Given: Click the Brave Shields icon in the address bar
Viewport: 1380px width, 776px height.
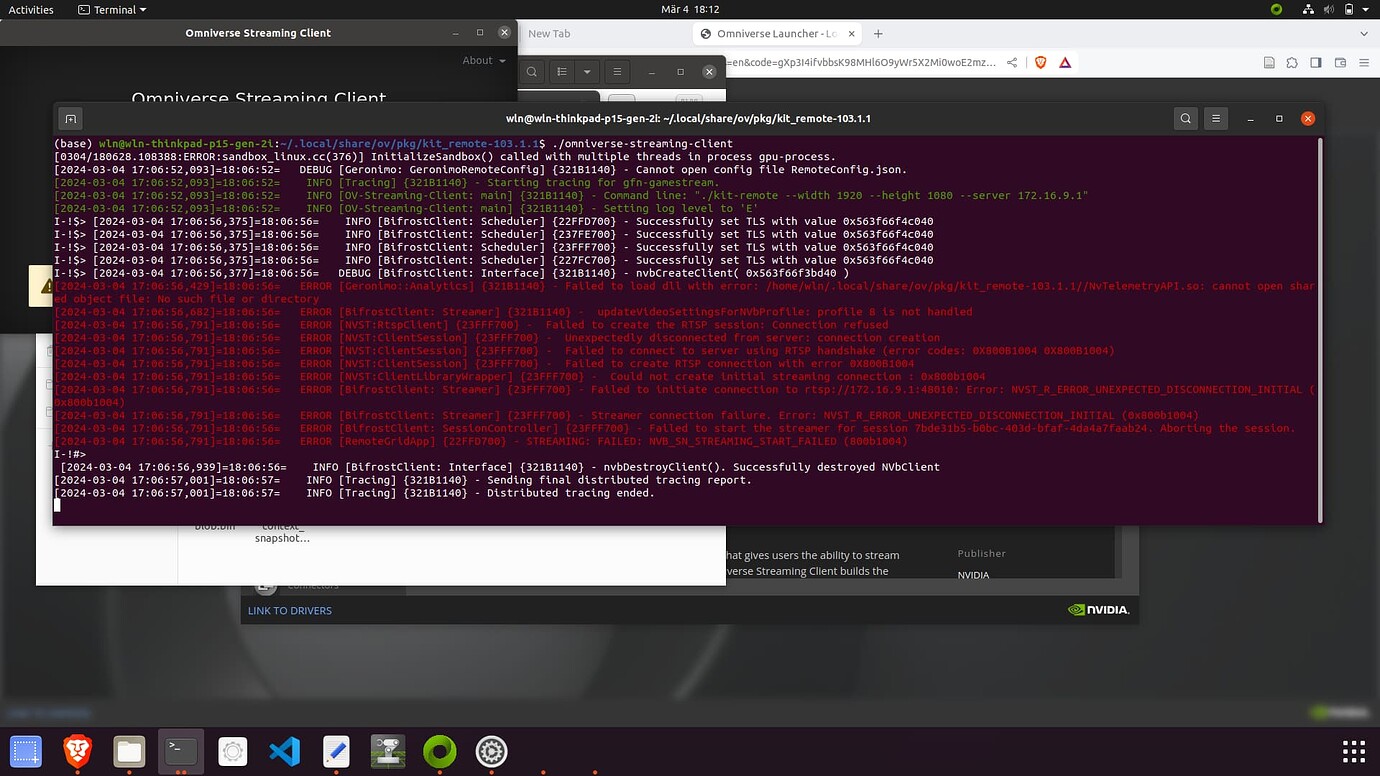Looking at the screenshot, I should [1040, 62].
